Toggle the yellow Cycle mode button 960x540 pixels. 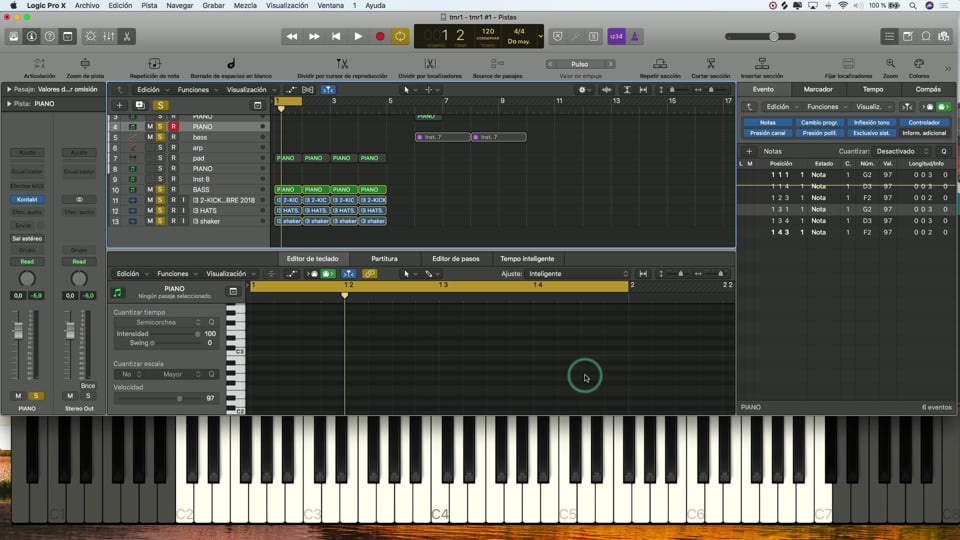(400, 37)
